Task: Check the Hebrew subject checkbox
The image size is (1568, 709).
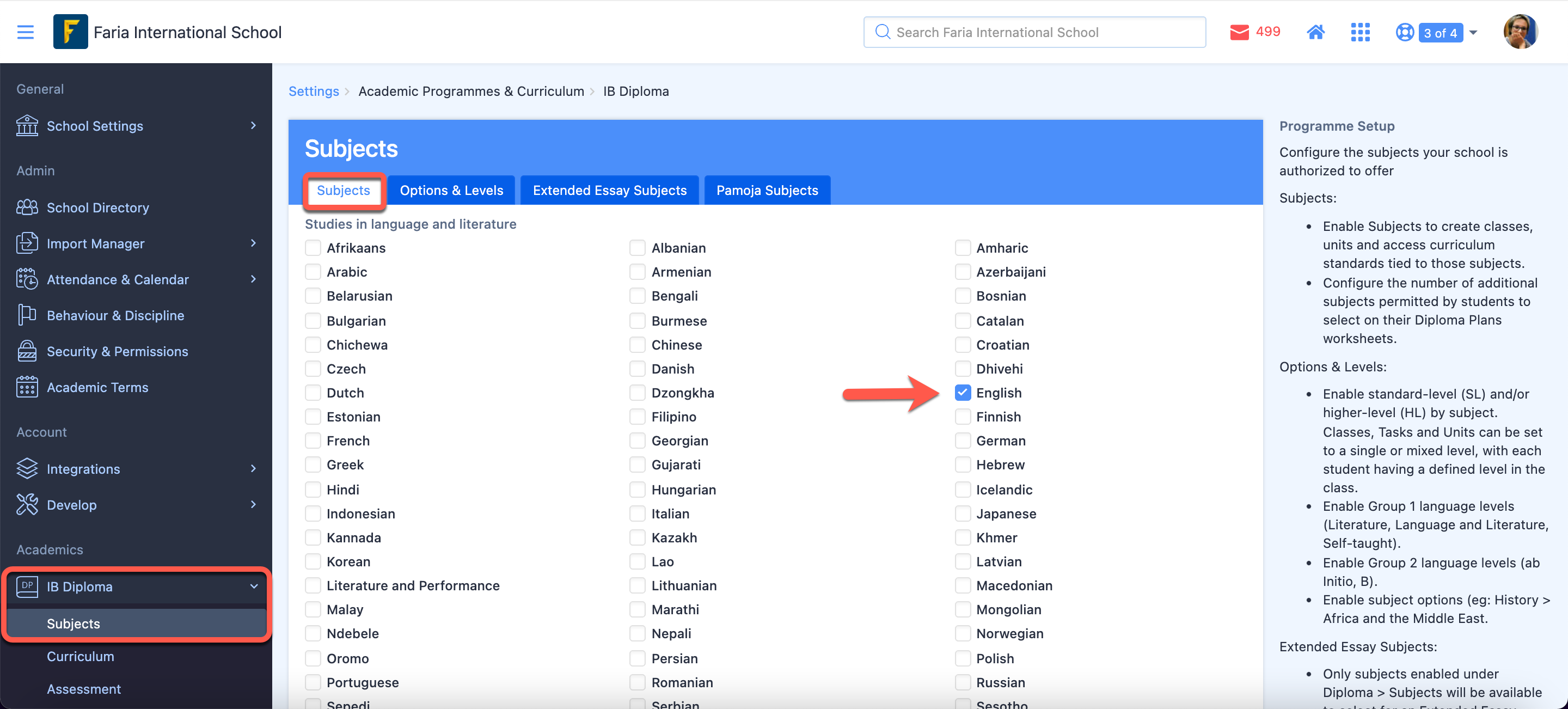Action: tap(963, 464)
